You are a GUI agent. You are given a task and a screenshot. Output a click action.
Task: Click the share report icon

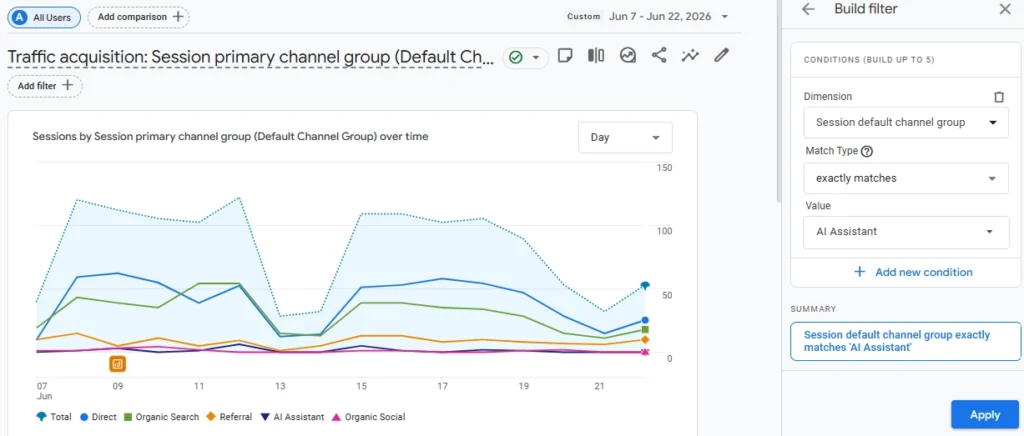pyautogui.click(x=659, y=56)
